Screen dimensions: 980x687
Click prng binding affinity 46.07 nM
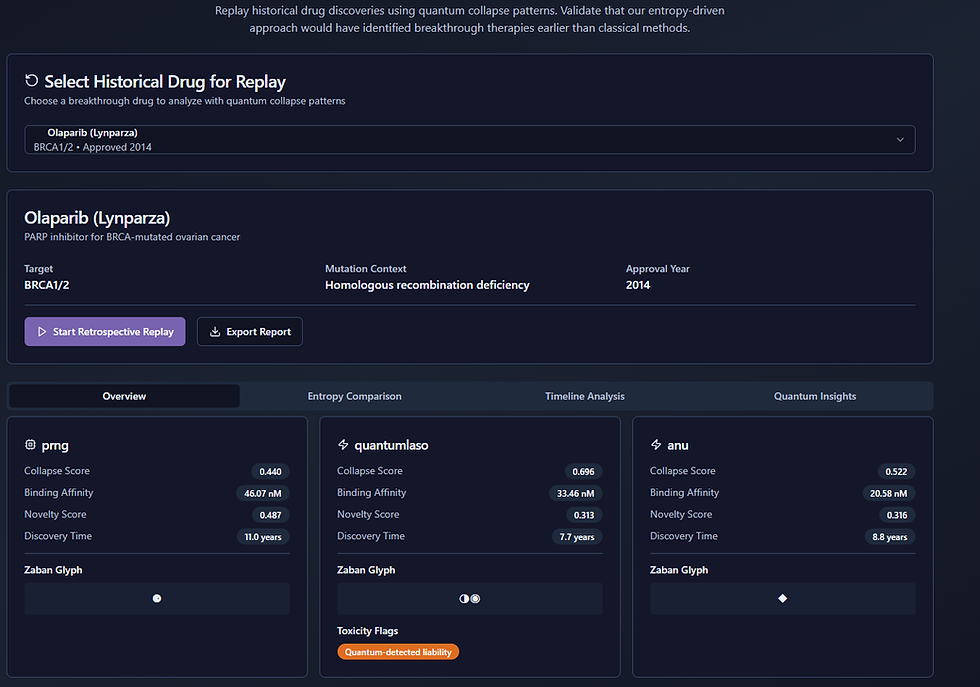point(263,493)
